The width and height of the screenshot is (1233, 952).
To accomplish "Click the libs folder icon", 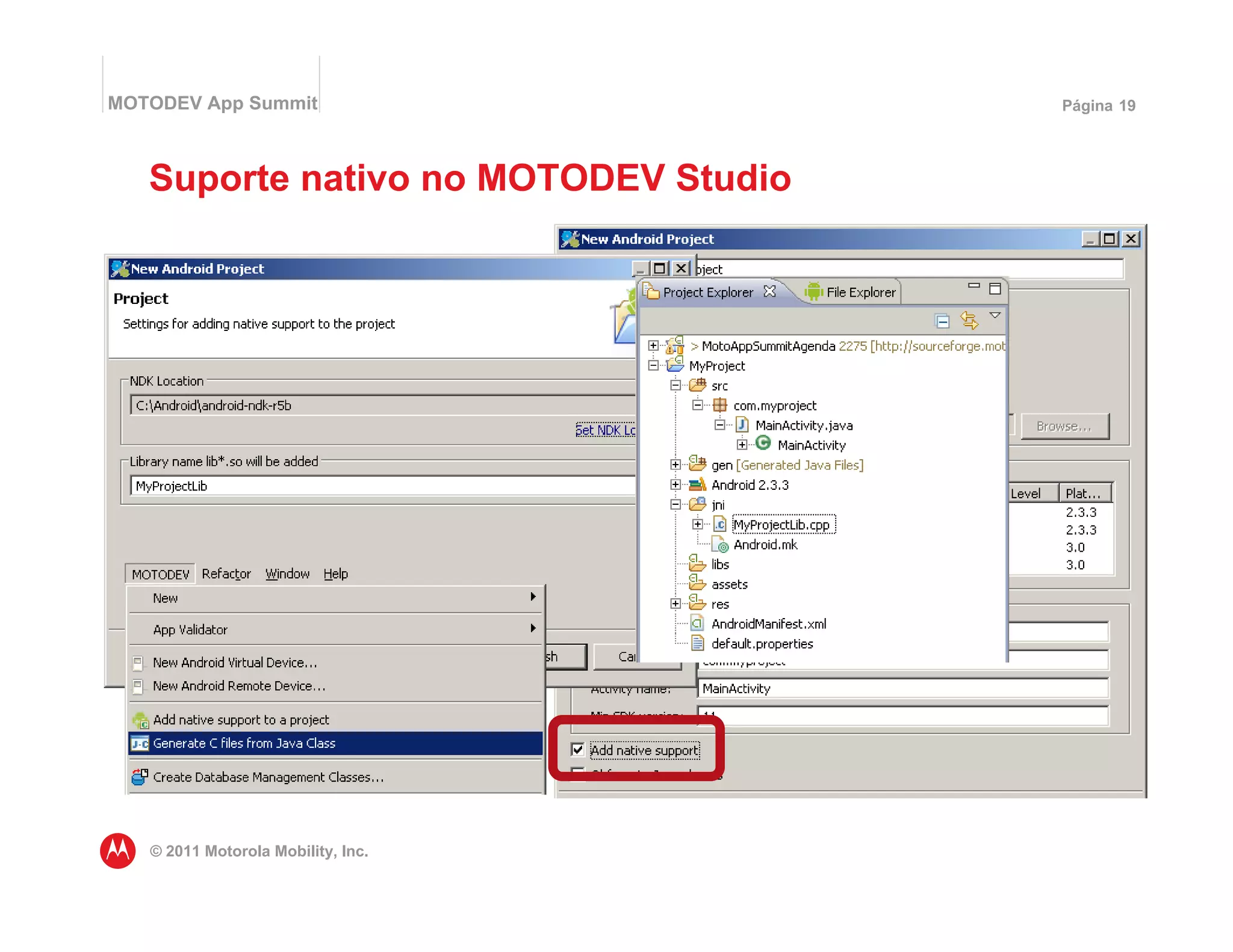I will (697, 563).
